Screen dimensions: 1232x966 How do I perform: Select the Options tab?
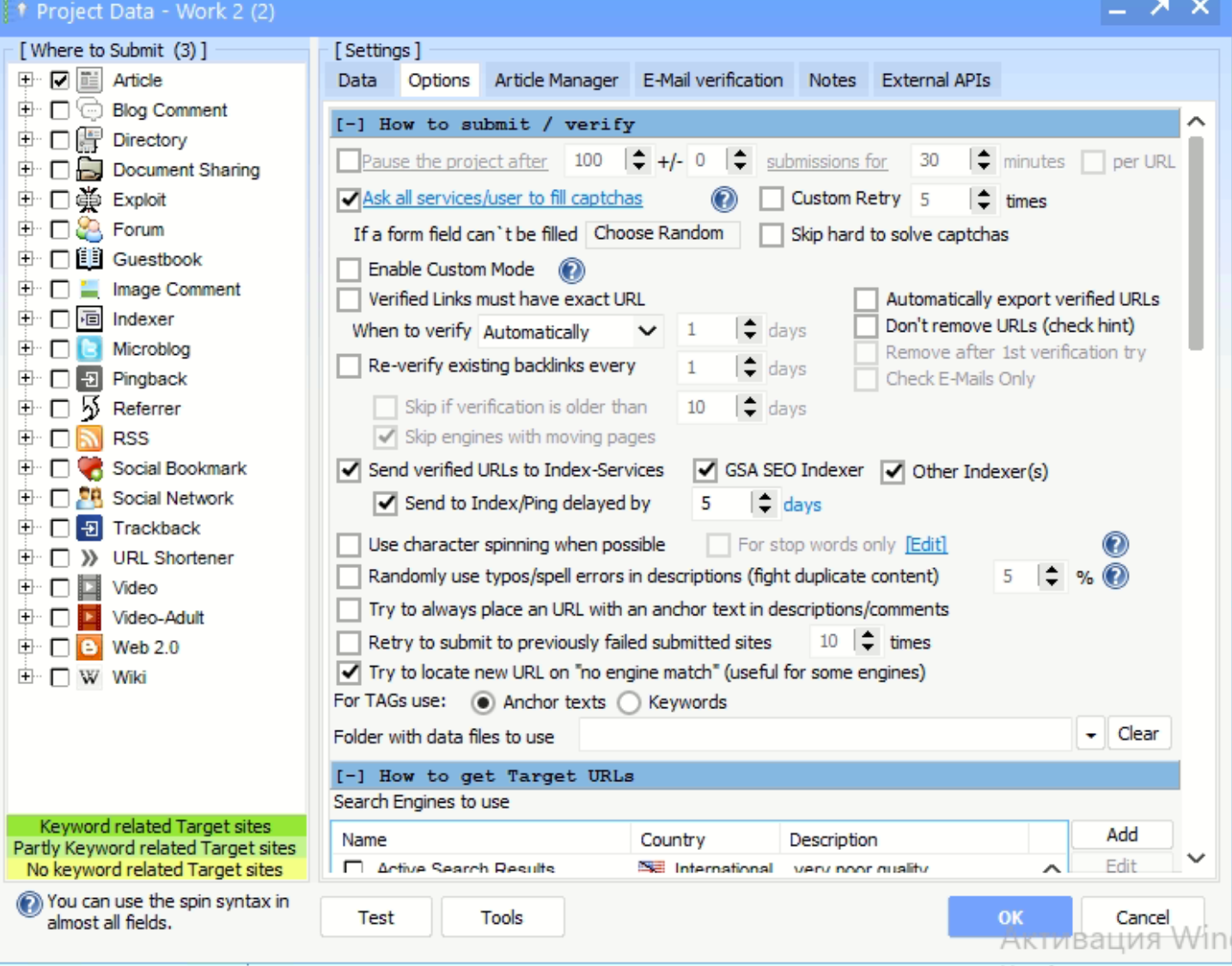coord(439,80)
